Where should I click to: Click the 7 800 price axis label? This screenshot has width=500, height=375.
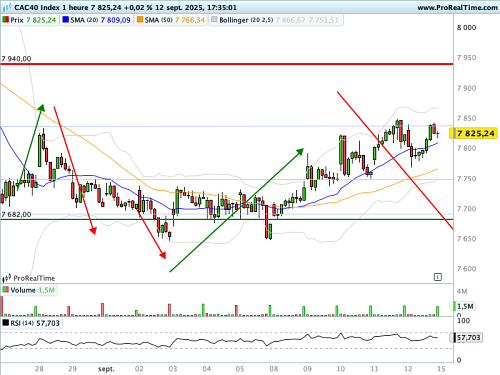[466, 148]
